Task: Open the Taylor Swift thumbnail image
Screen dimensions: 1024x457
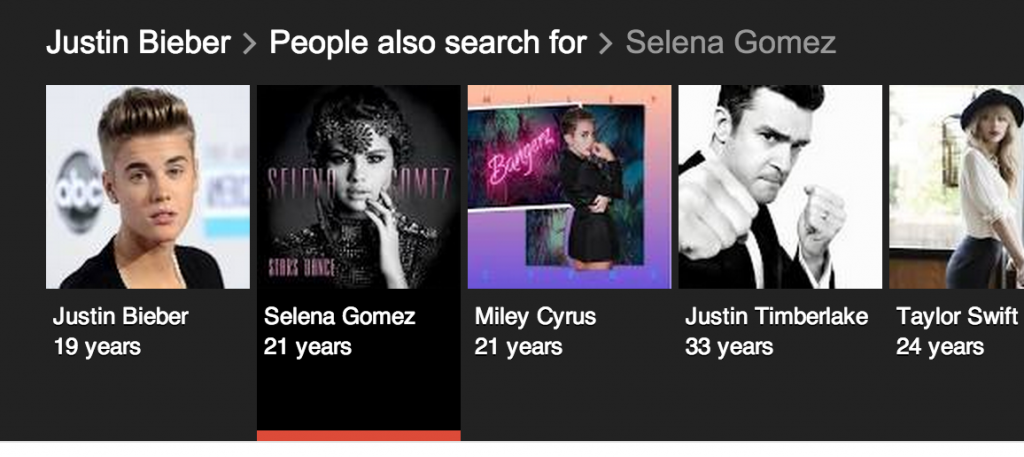Action: click(957, 187)
